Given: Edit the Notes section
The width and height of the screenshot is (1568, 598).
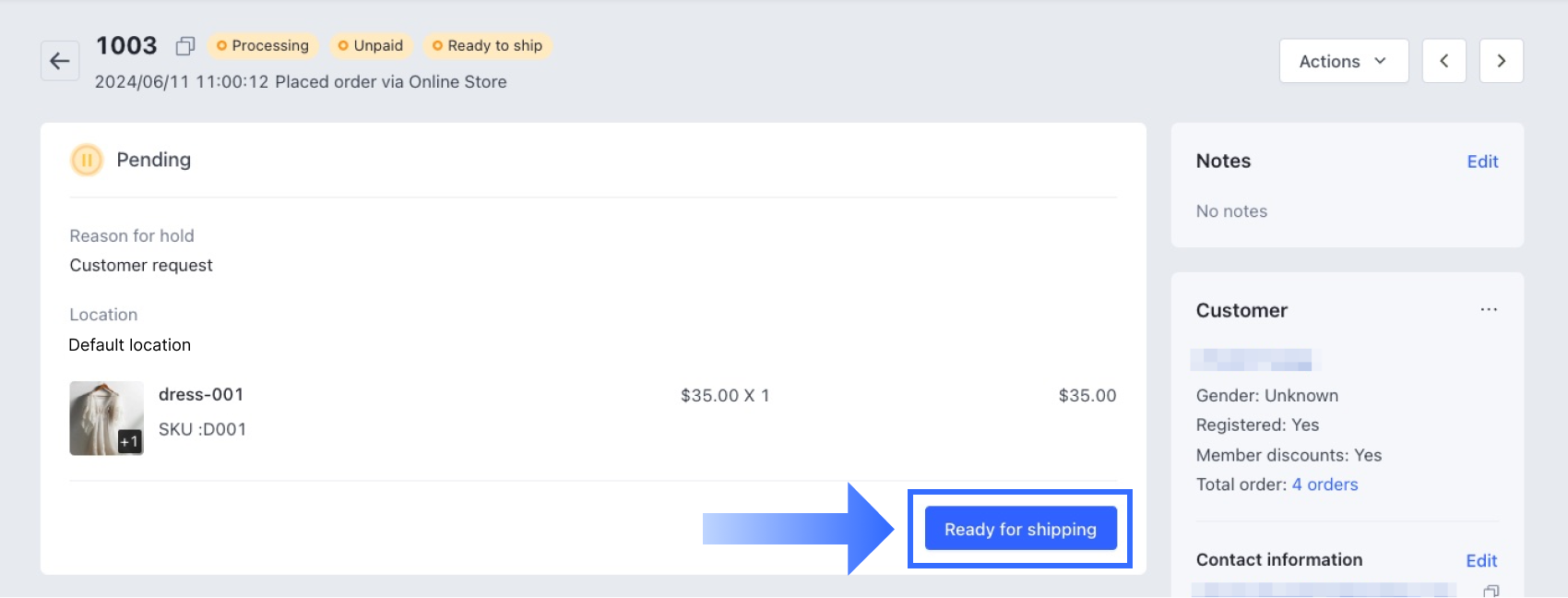Looking at the screenshot, I should coord(1482,161).
